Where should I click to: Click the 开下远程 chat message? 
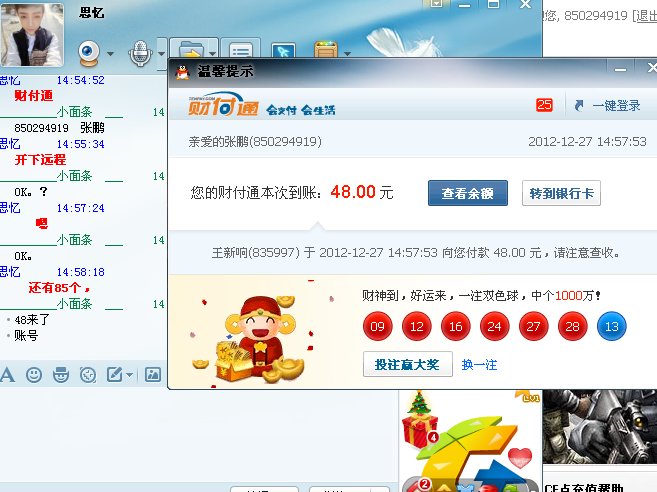(40, 160)
